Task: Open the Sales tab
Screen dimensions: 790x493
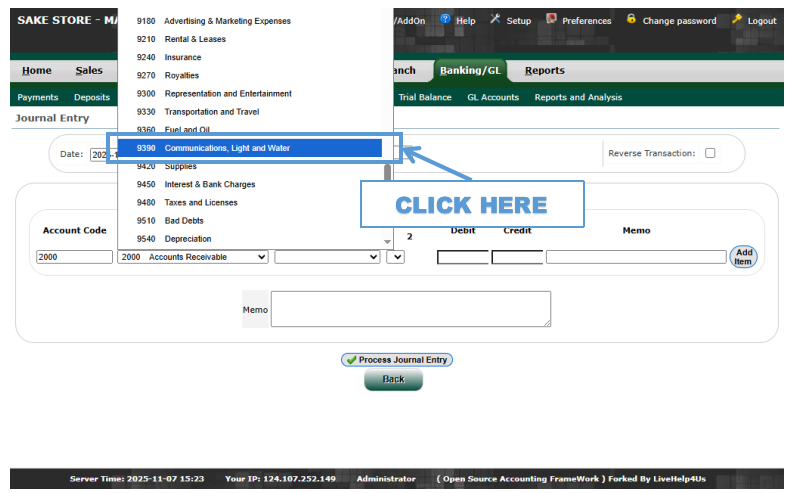Action: [89, 71]
